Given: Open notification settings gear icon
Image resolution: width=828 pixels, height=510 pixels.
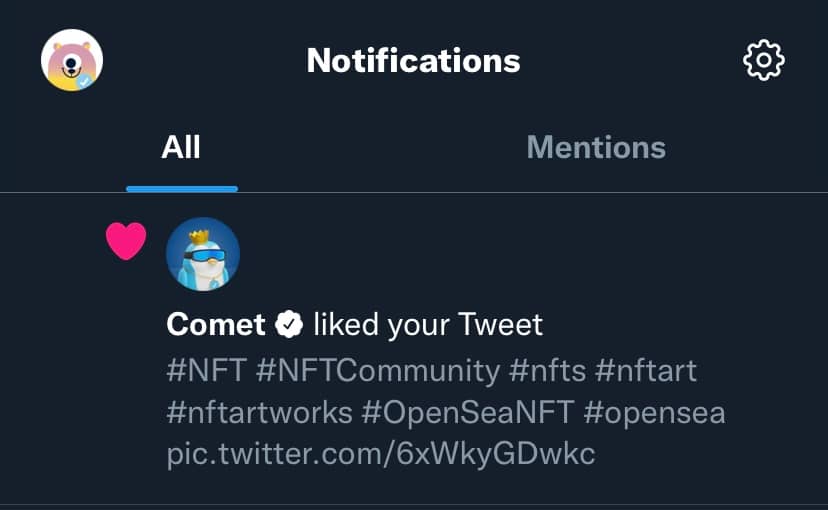Looking at the screenshot, I should click(764, 61).
